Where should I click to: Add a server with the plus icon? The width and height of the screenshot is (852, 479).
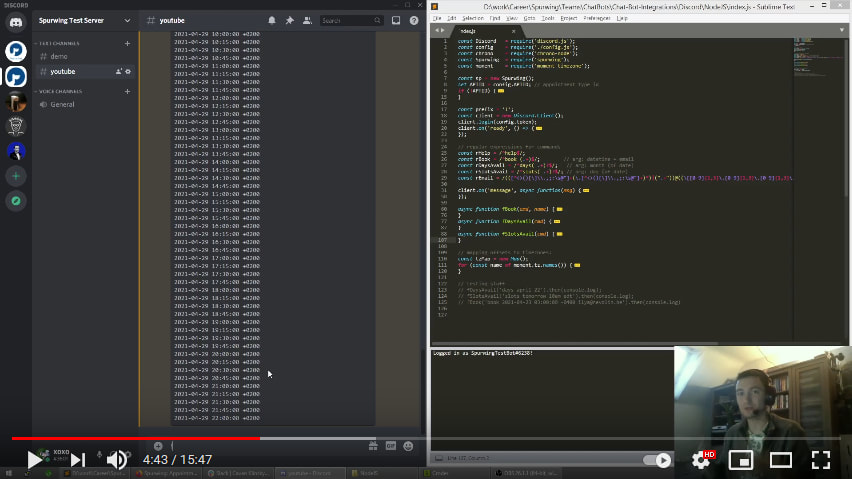pos(16,176)
